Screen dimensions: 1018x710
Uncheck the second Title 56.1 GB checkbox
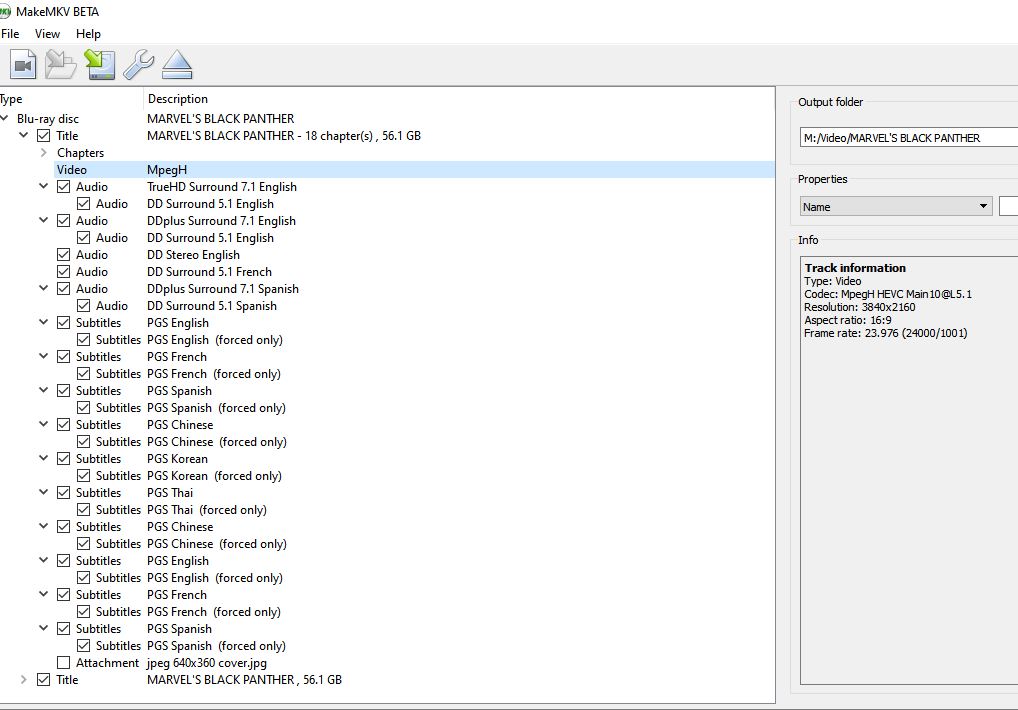pyautogui.click(x=43, y=679)
